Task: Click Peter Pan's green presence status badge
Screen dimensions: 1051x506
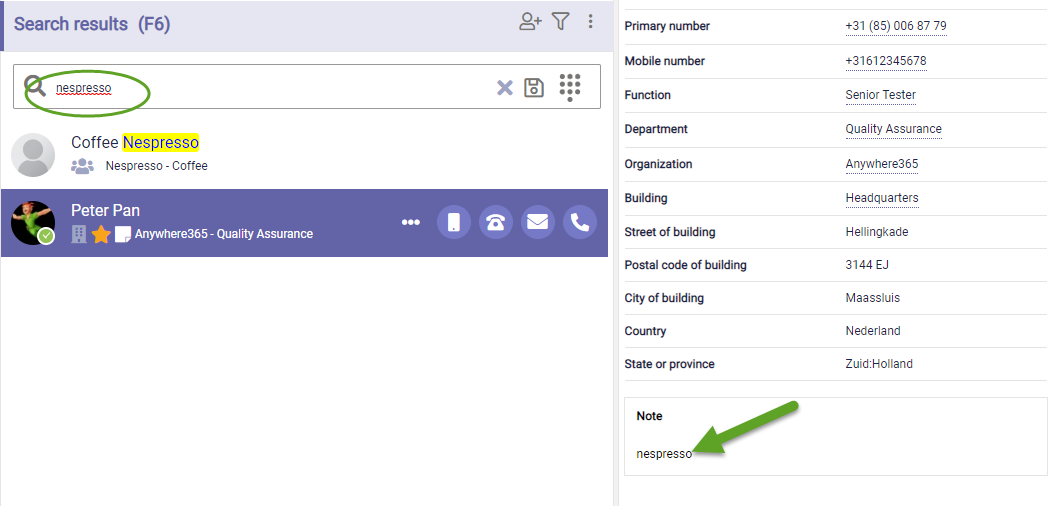Action: [46, 236]
